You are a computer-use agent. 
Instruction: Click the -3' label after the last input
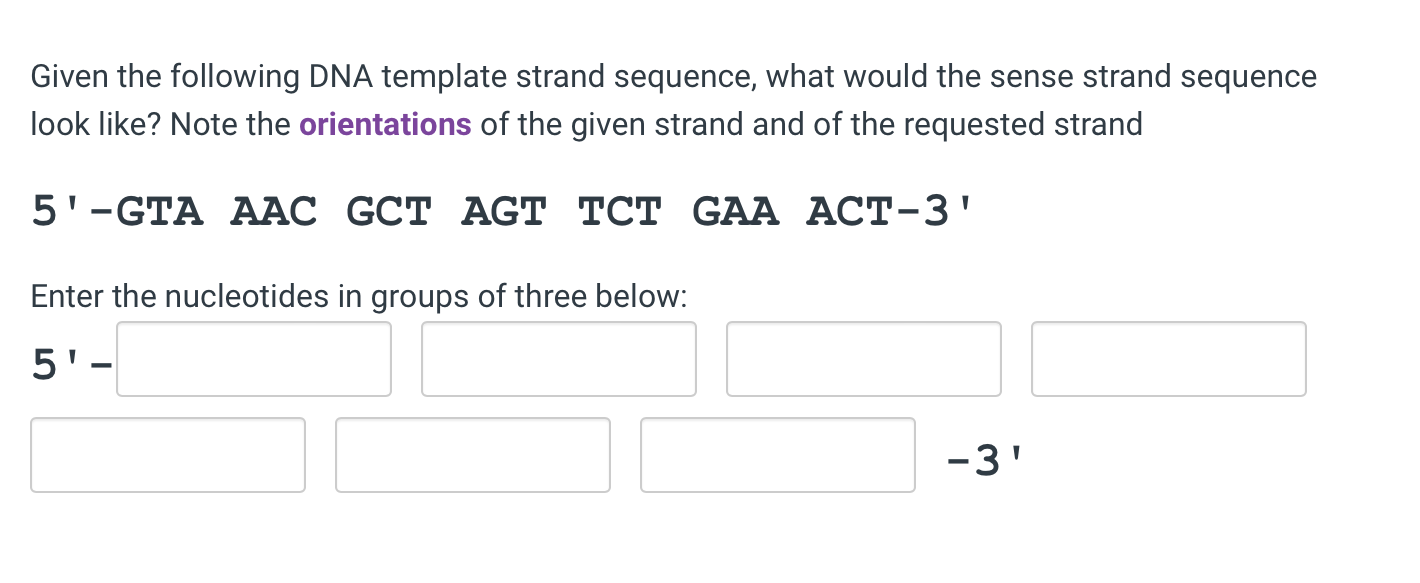pyautogui.click(x=985, y=459)
